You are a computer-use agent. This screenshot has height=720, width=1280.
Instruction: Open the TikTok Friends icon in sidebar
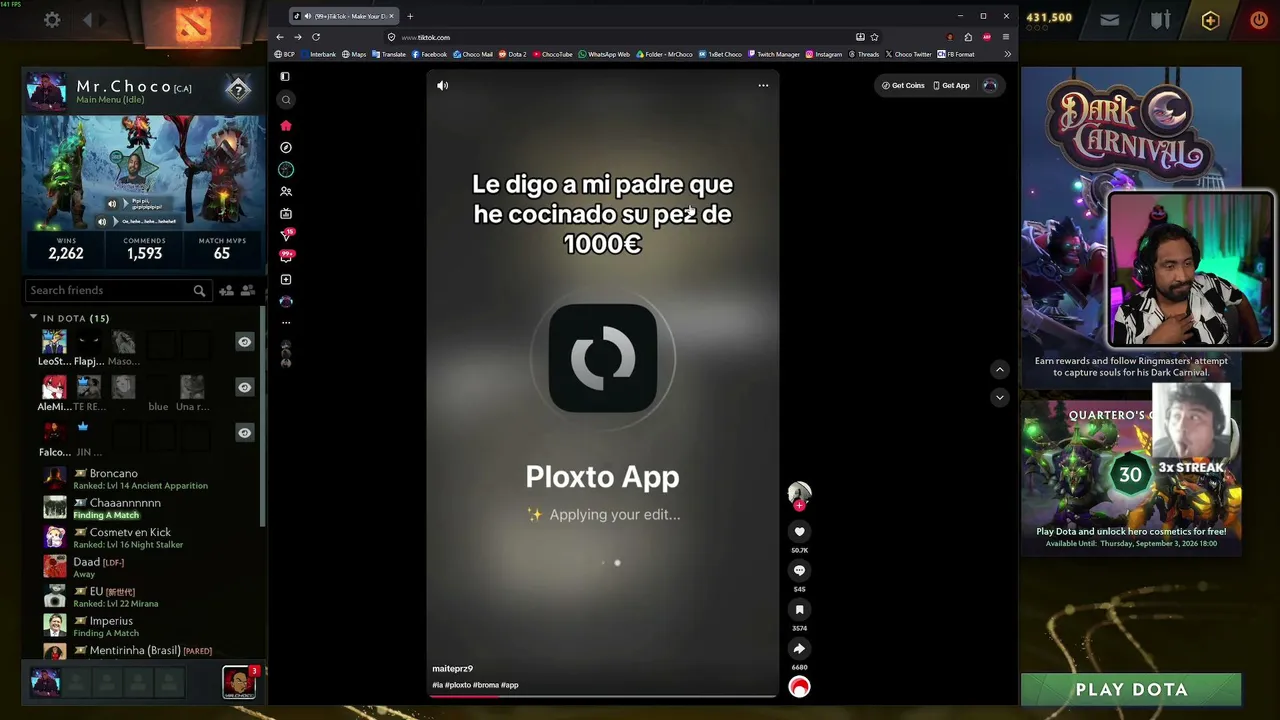point(285,191)
